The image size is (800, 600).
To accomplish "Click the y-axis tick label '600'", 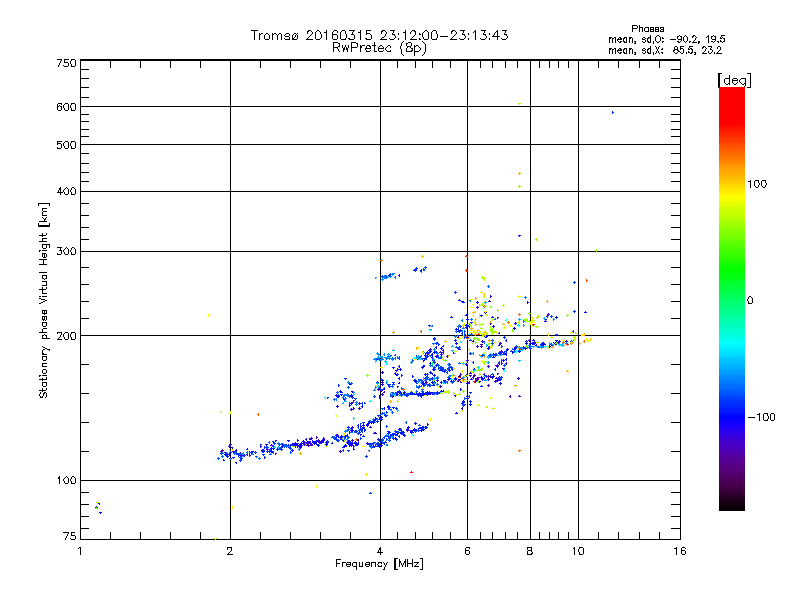I will 66,107.
